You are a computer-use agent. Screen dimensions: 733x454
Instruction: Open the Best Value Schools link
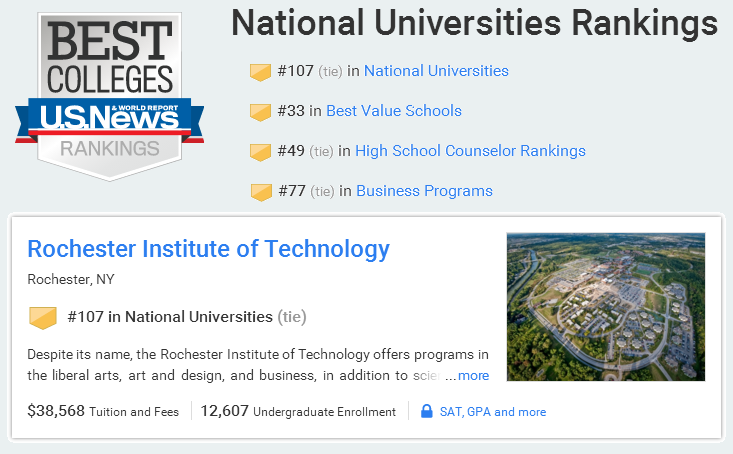(x=394, y=111)
